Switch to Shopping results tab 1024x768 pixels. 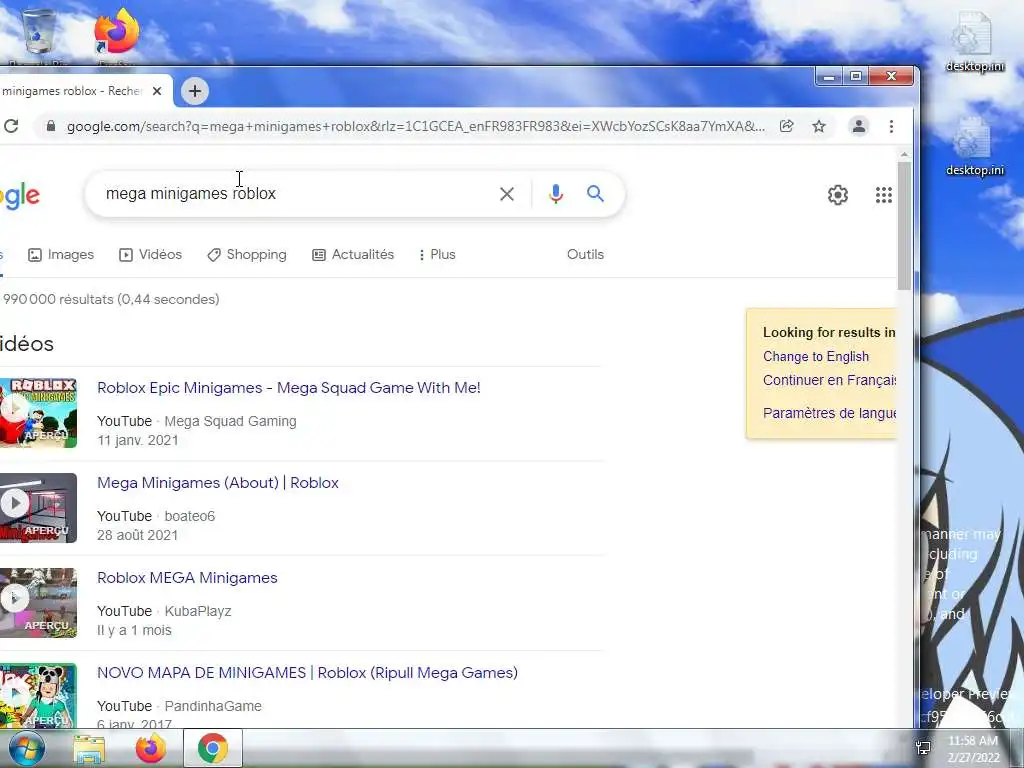click(x=247, y=255)
